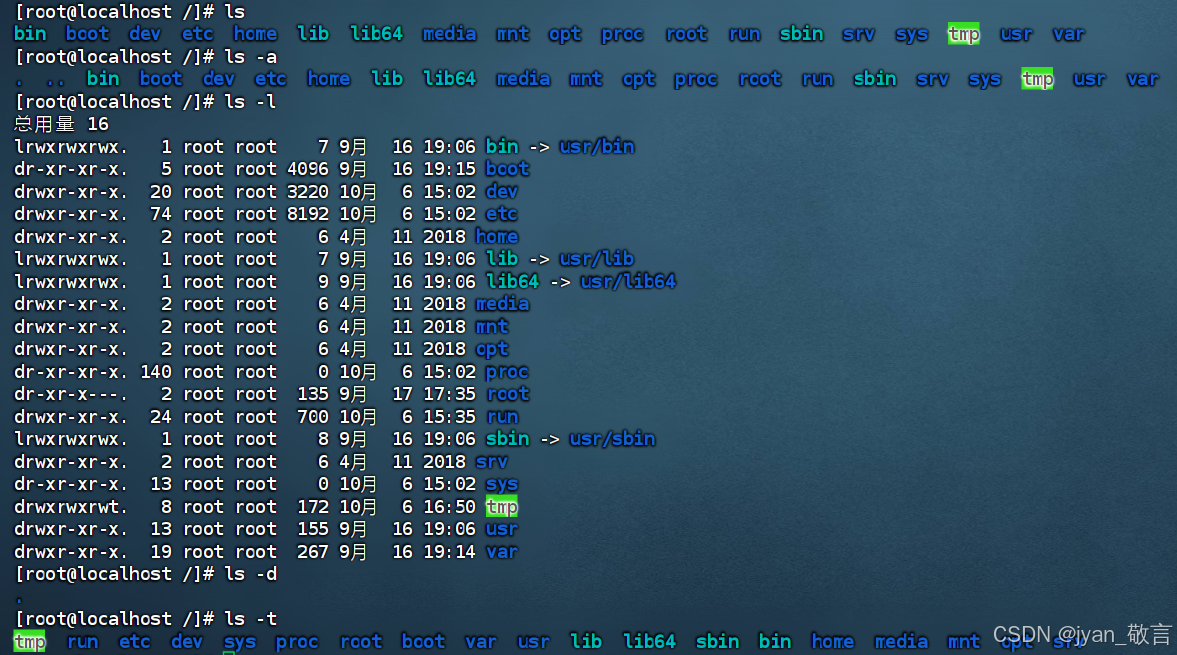Click the 'ls -d' command line
This screenshot has width=1177, height=655.
[x=146, y=575]
